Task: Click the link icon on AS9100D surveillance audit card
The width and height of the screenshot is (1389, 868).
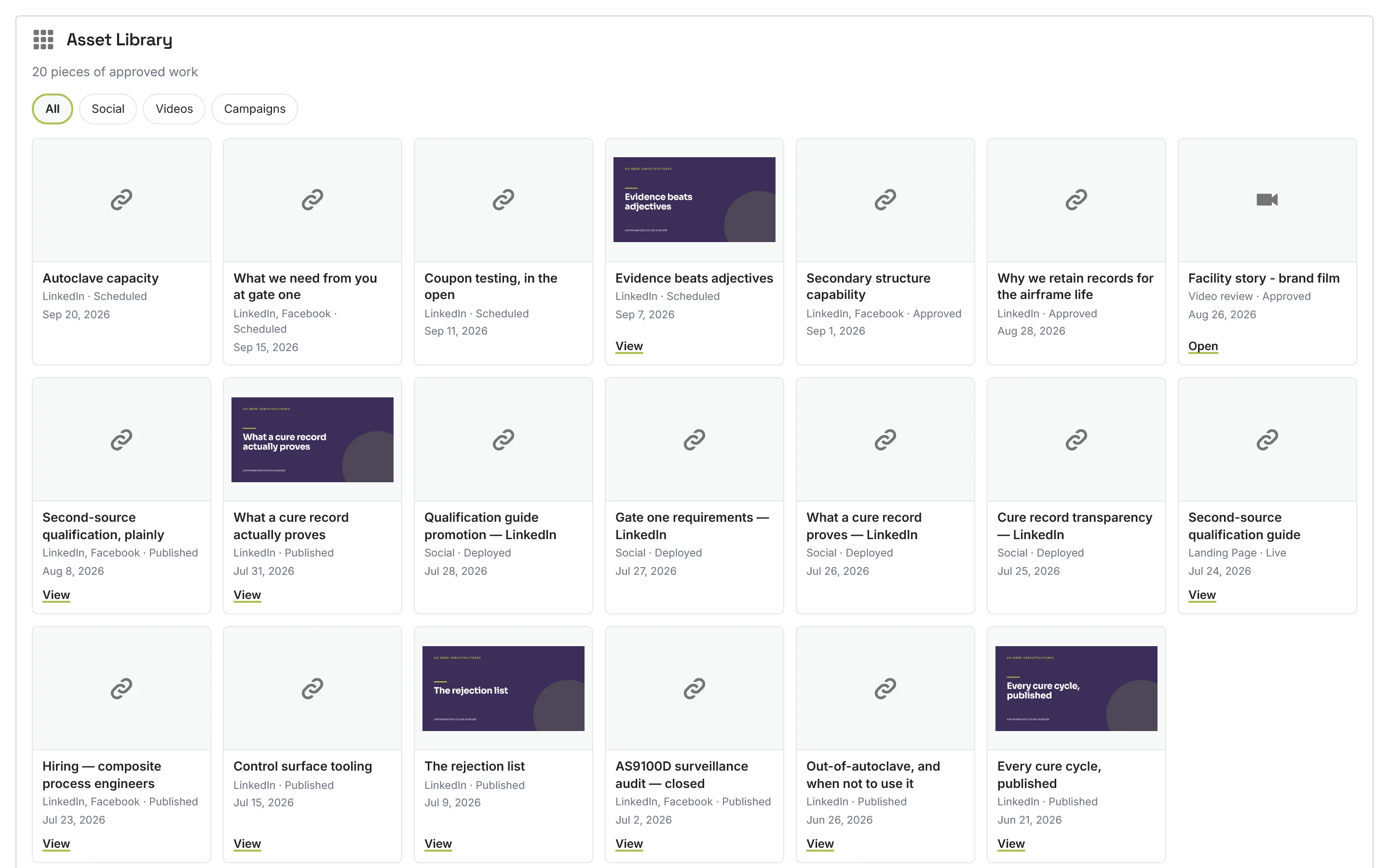Action: click(694, 688)
